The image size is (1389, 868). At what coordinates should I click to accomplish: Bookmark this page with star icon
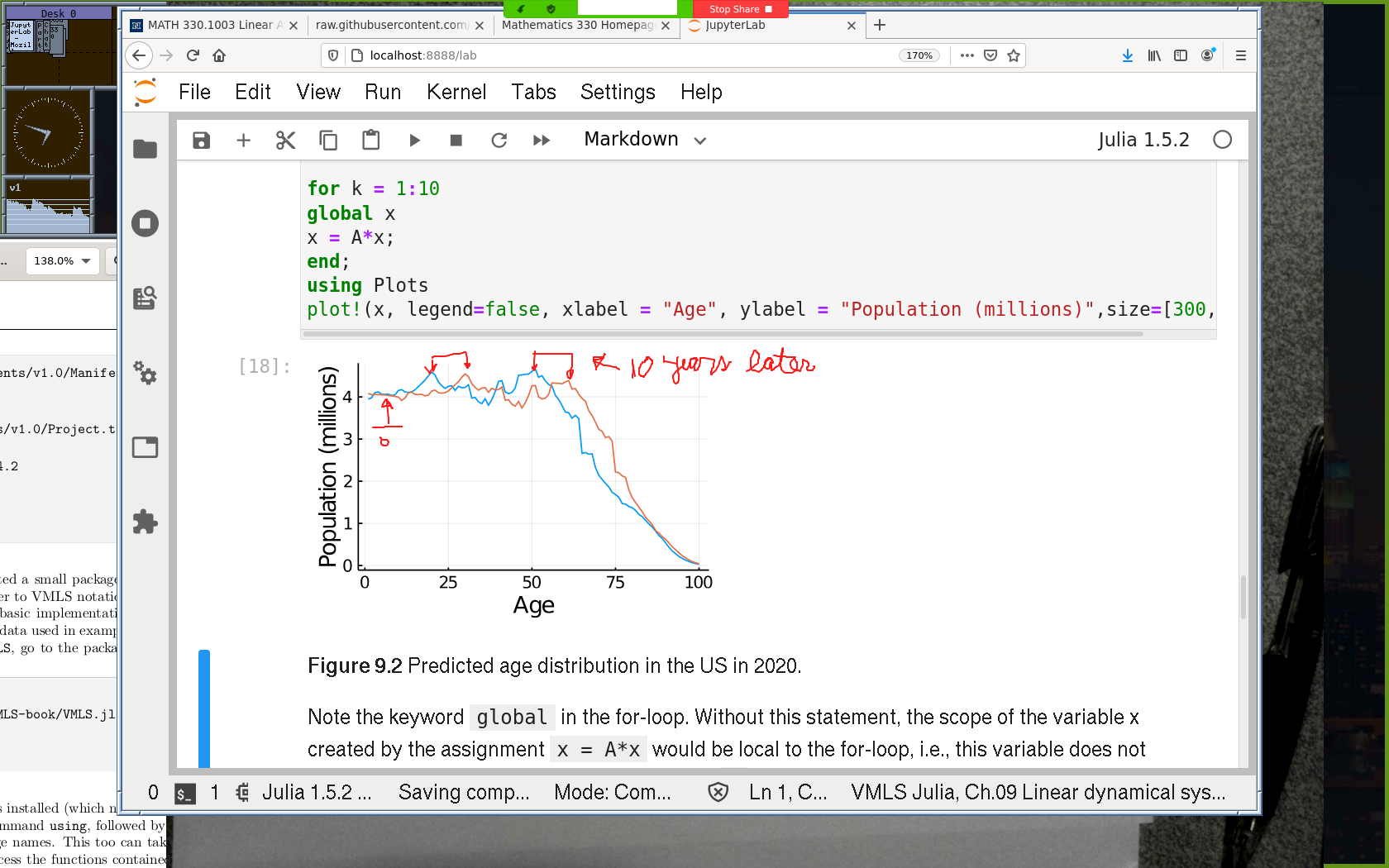click(x=1014, y=55)
